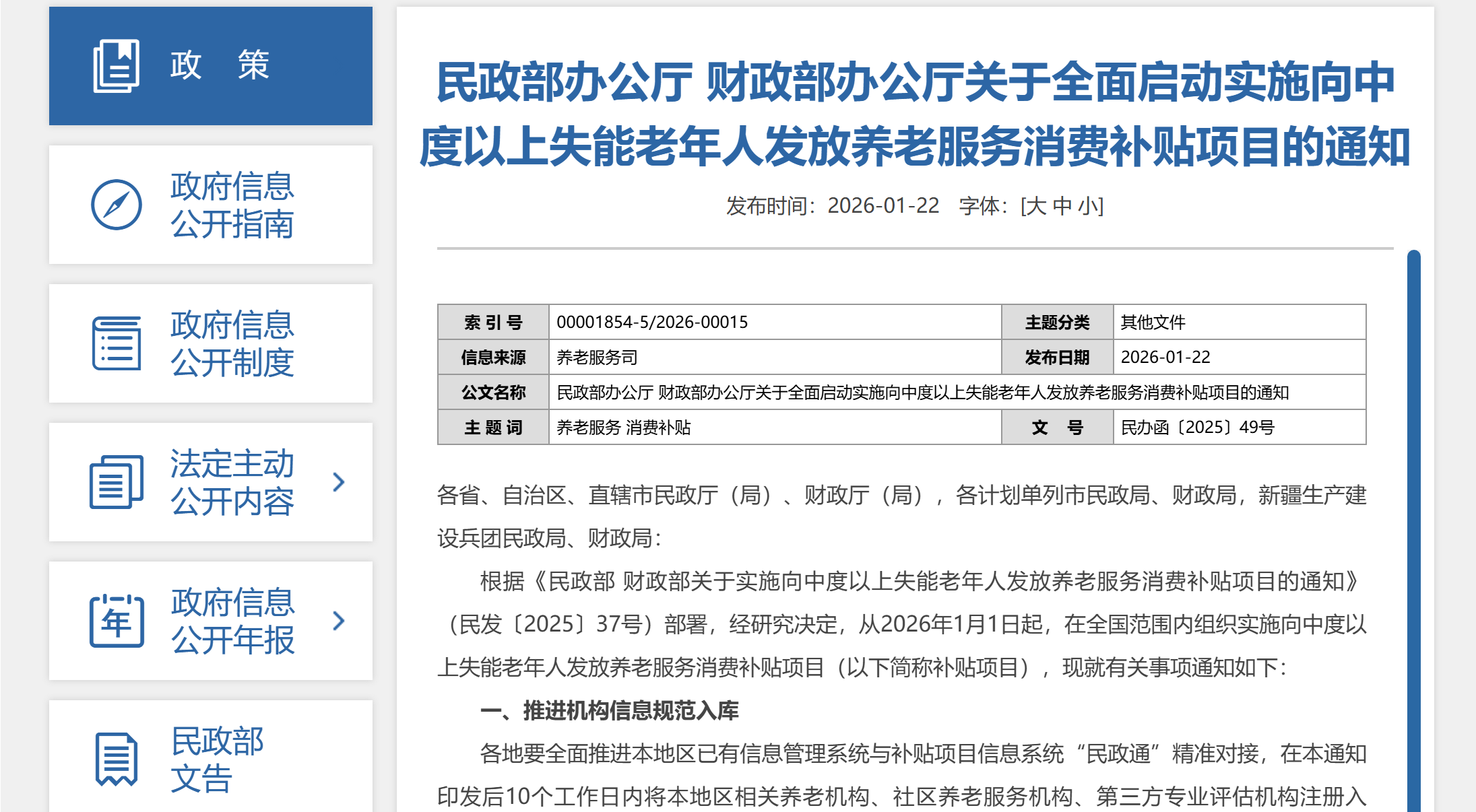Image resolution: width=1476 pixels, height=812 pixels.
Task: Click the 主题词 table header cell
Action: [x=493, y=428]
